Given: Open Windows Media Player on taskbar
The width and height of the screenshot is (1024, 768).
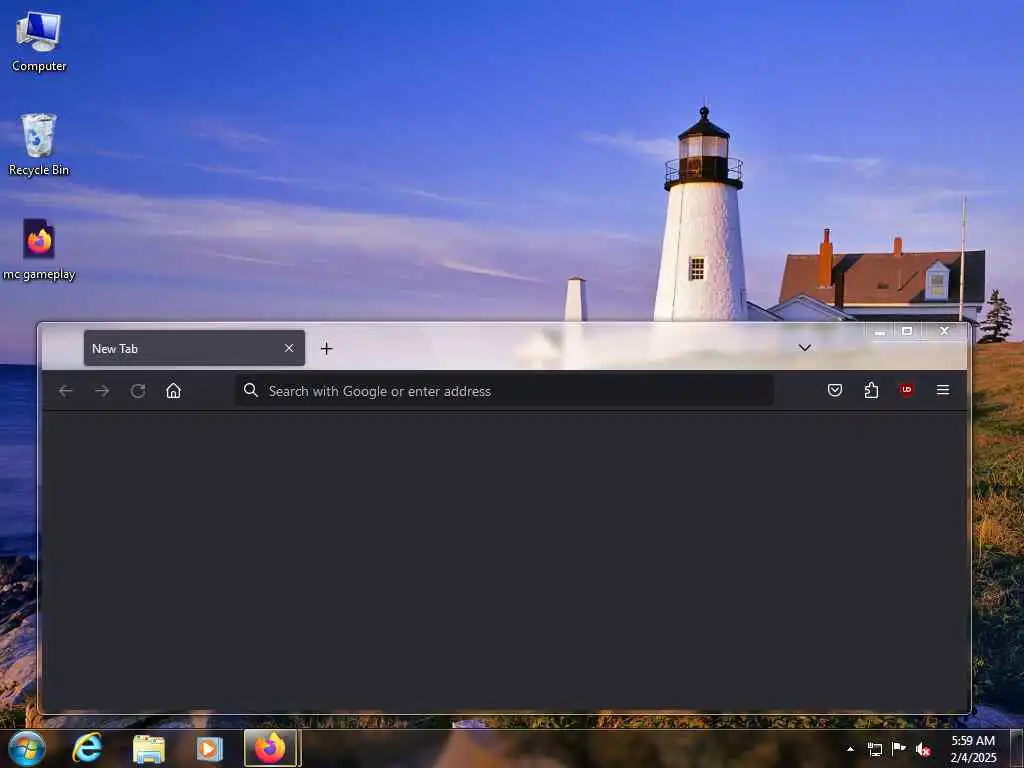Looking at the screenshot, I should point(210,748).
